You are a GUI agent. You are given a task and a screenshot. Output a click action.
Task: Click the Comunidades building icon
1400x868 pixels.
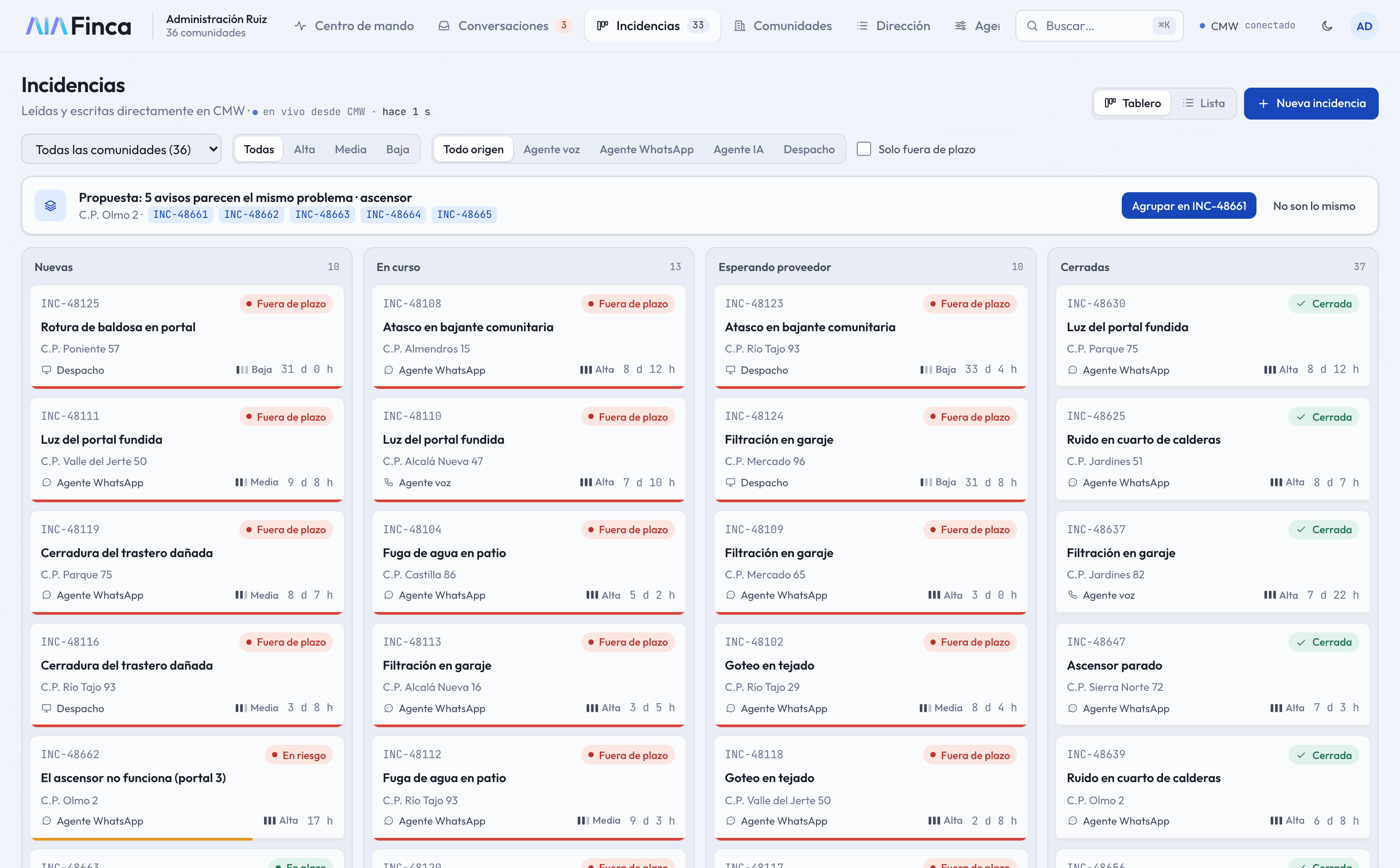739,26
